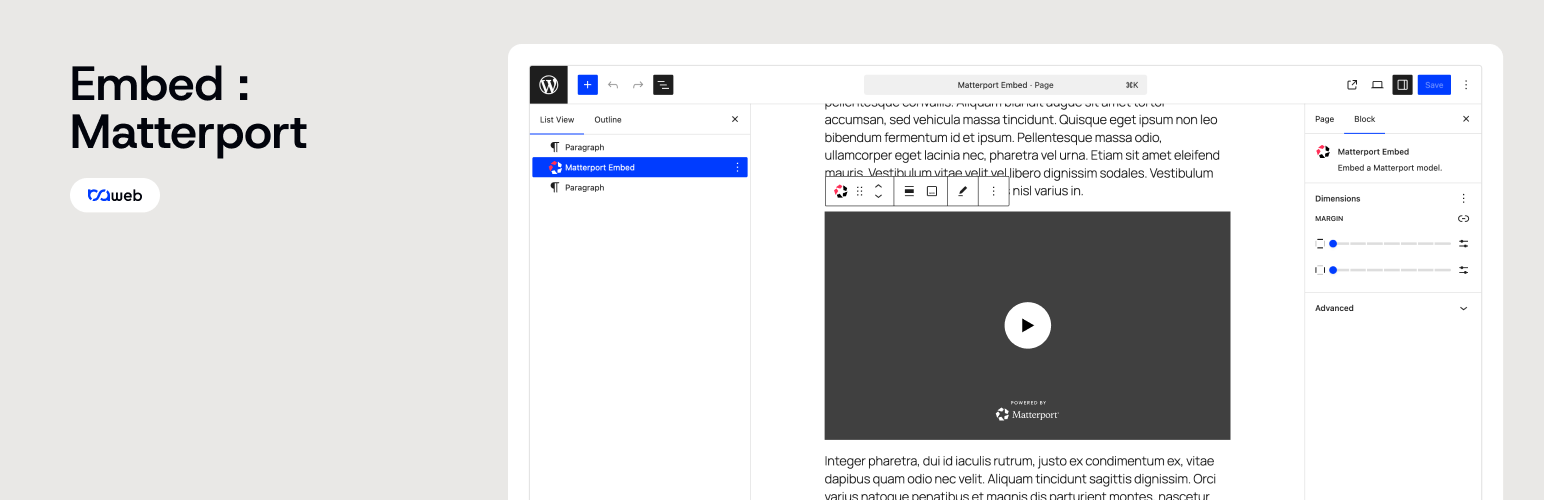This screenshot has height=500, width=1544.
Task: Click the block drag handle in toolbar
Action: 859,191
